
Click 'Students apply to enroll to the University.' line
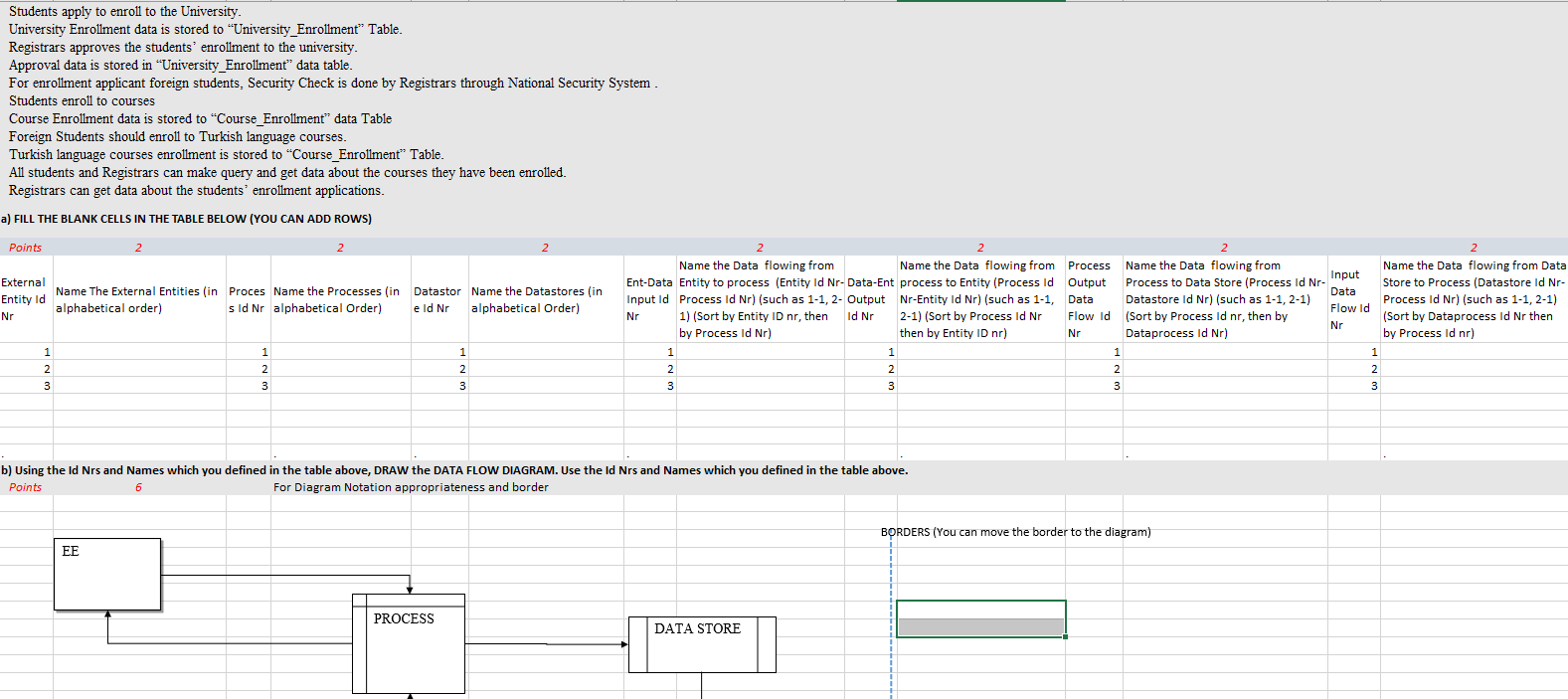125,11
